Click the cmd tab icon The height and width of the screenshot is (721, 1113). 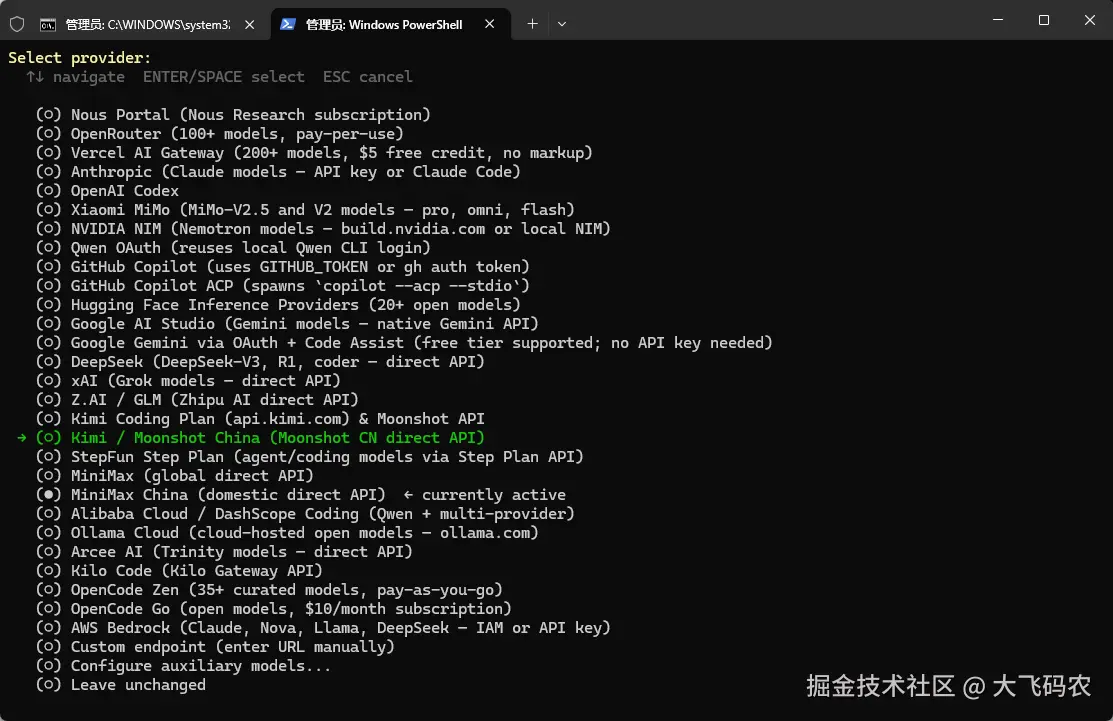48,25
